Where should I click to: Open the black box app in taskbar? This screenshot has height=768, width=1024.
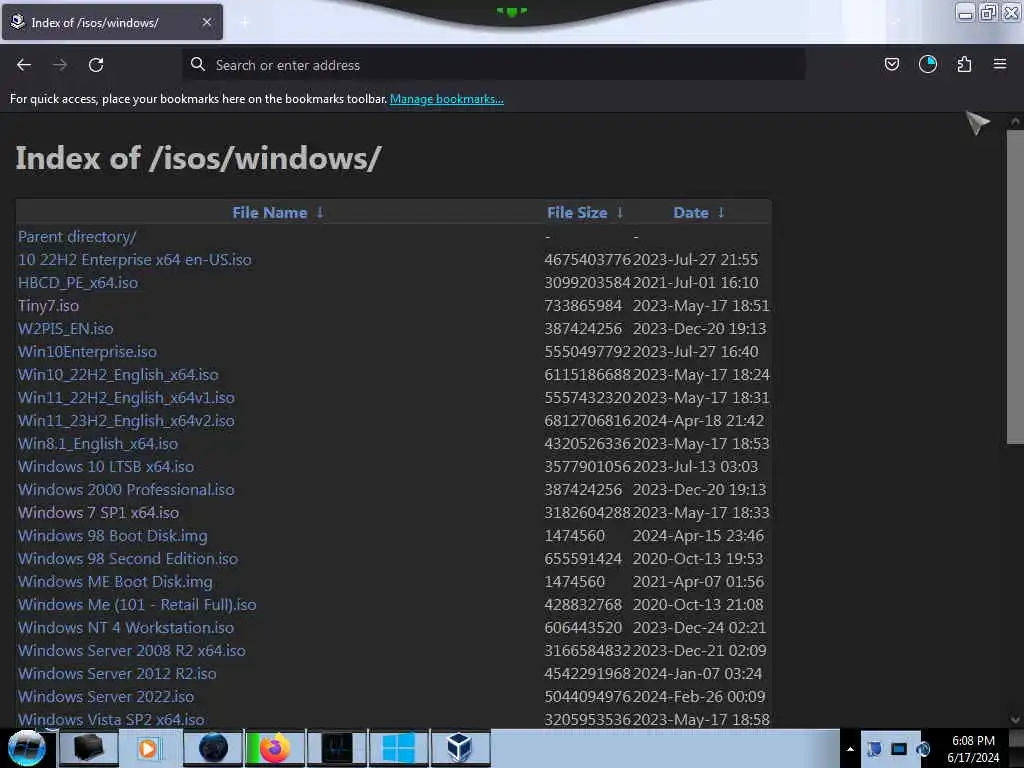point(89,748)
